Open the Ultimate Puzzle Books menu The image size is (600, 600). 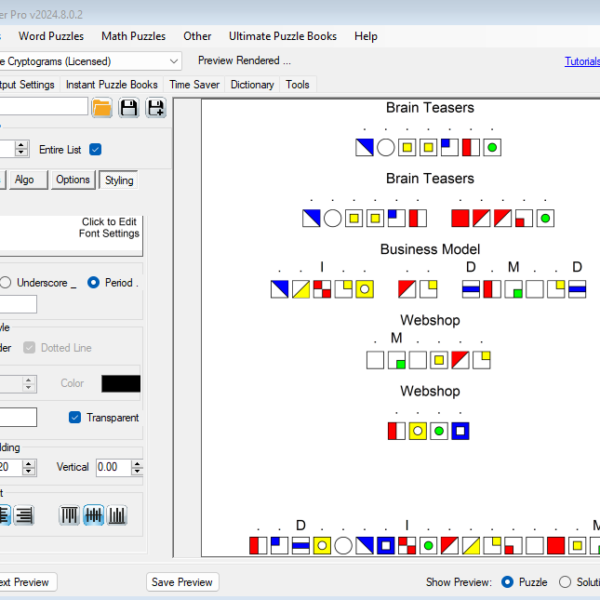tap(283, 36)
